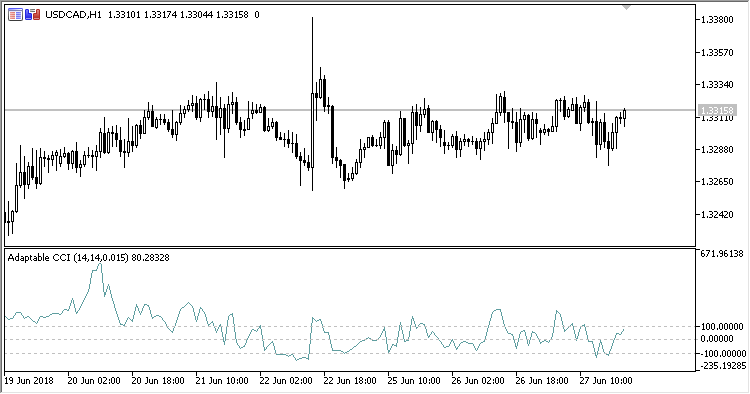Click the 25 Jun 10:00 time label

click(x=414, y=381)
